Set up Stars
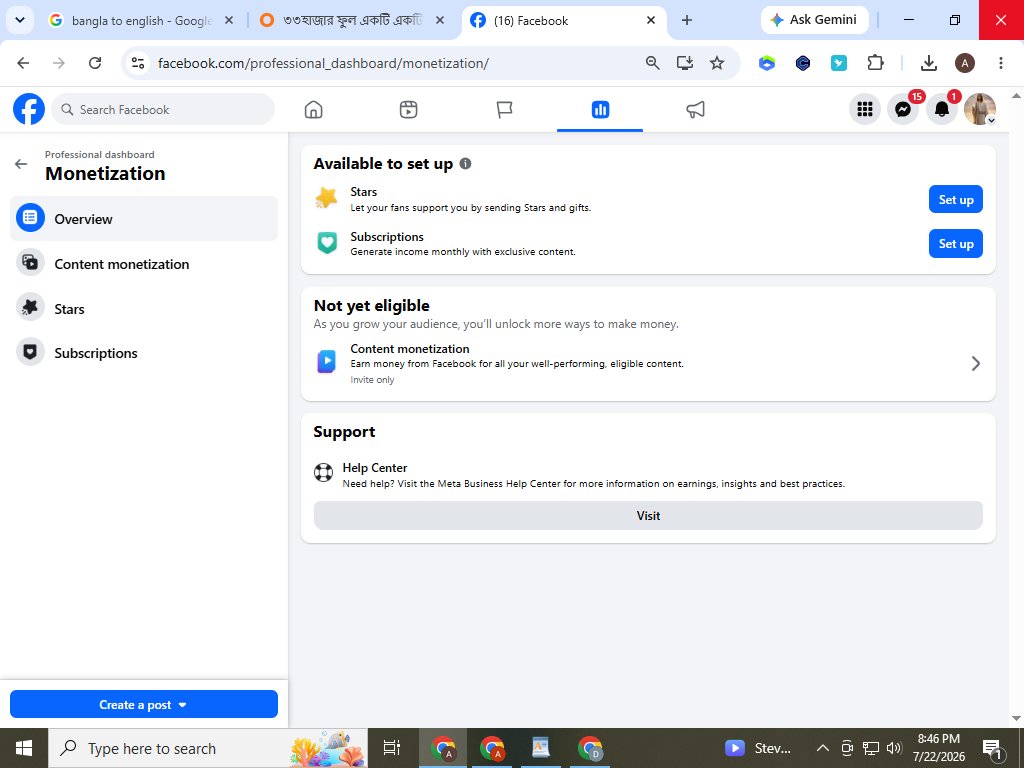 (955, 199)
